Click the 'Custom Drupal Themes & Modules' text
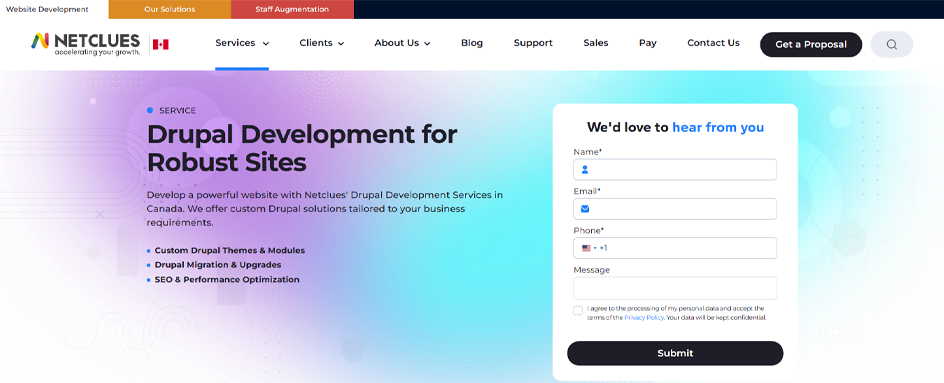944x383 pixels. click(x=230, y=251)
